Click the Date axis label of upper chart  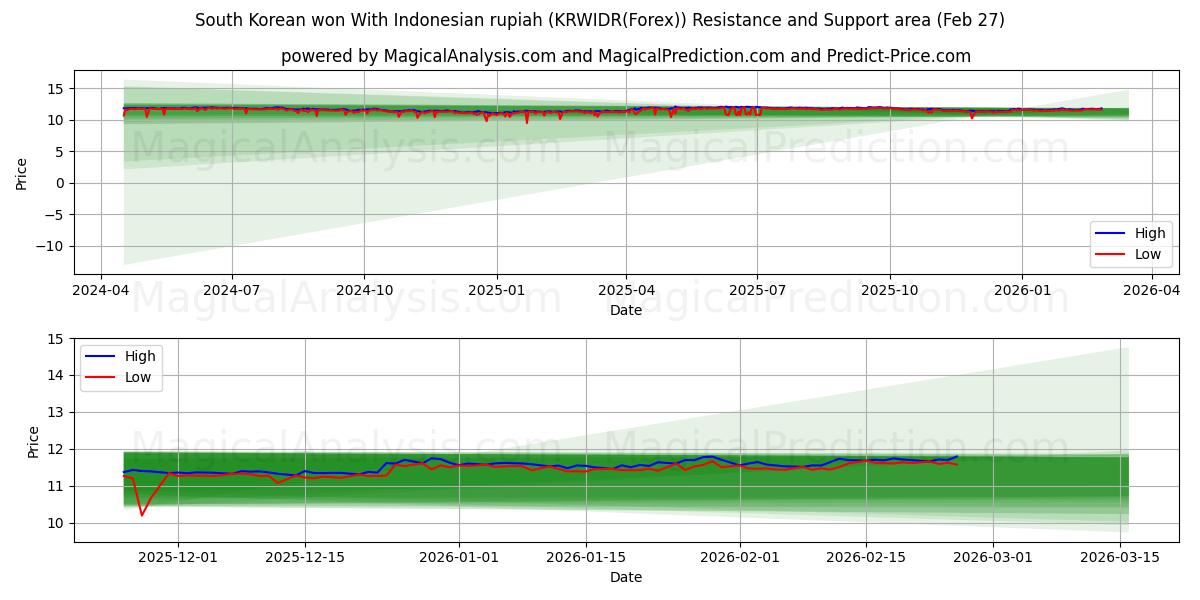[x=626, y=310]
